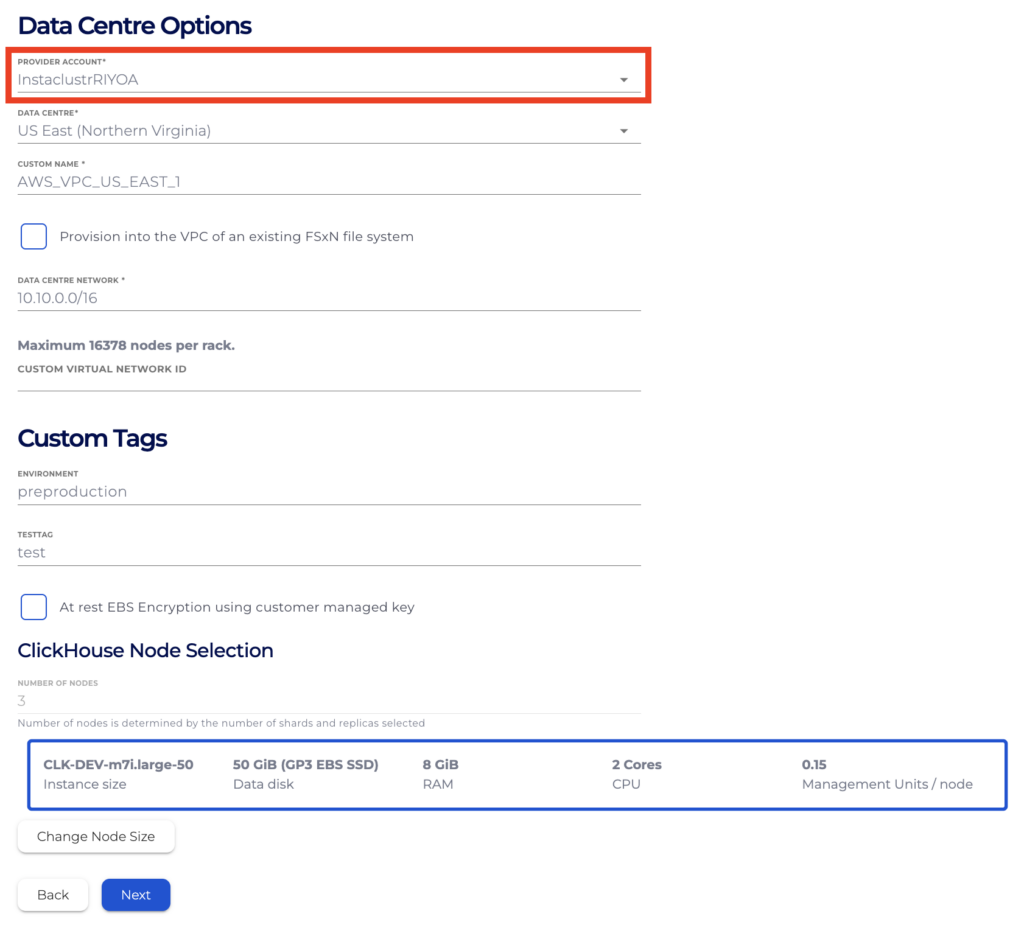The height and width of the screenshot is (925, 1024).
Task: Click the EBS Encryption customer managed key label
Action: (x=237, y=607)
